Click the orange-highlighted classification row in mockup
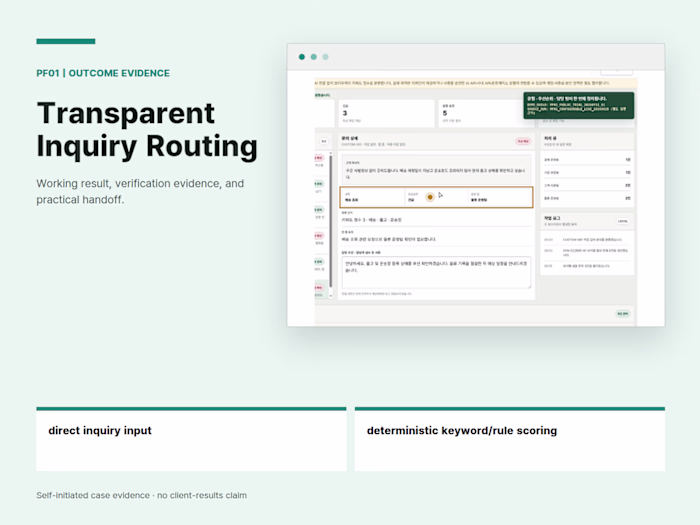Screen dimensions: 700x525 pos(436,197)
